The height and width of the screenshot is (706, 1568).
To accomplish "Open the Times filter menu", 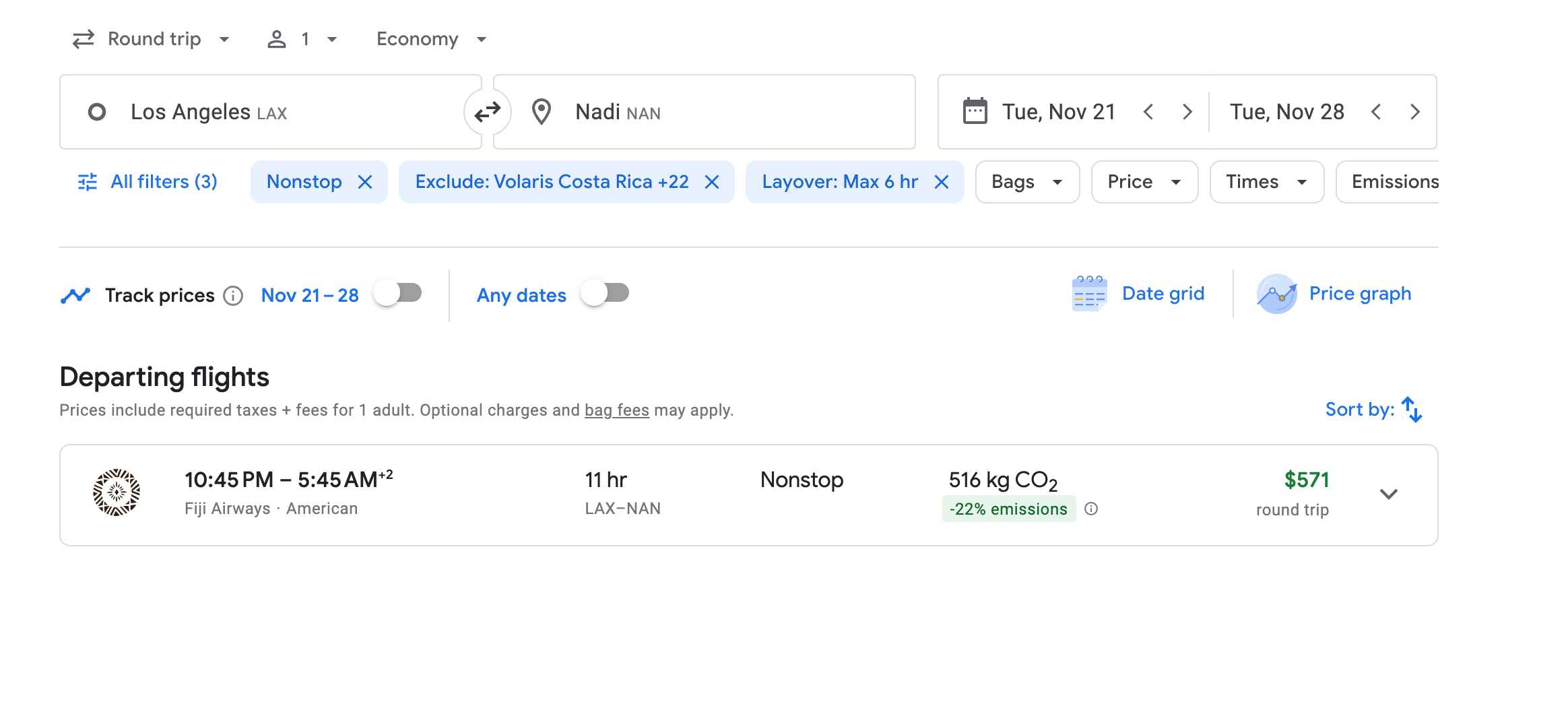I will pos(1266,182).
